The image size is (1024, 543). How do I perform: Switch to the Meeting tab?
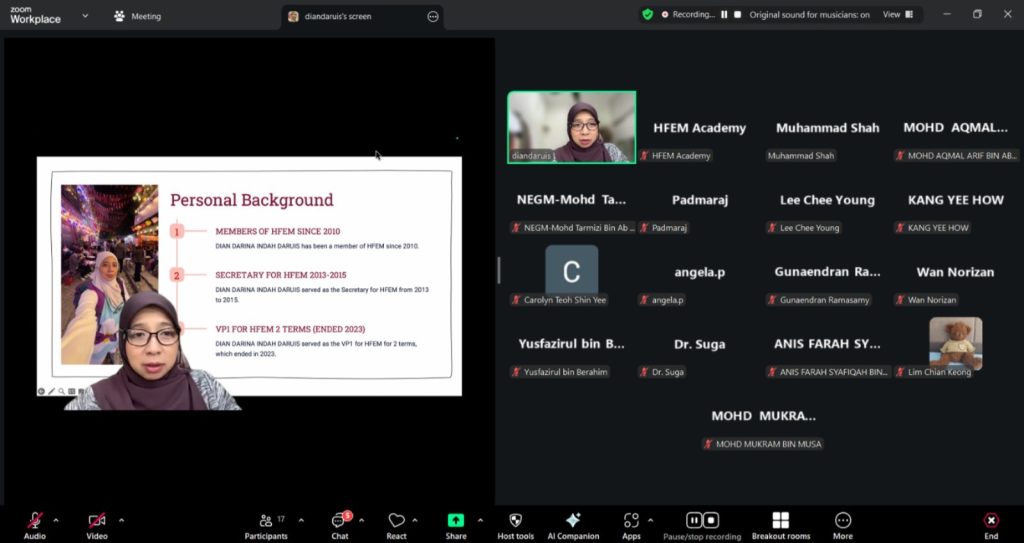click(138, 16)
